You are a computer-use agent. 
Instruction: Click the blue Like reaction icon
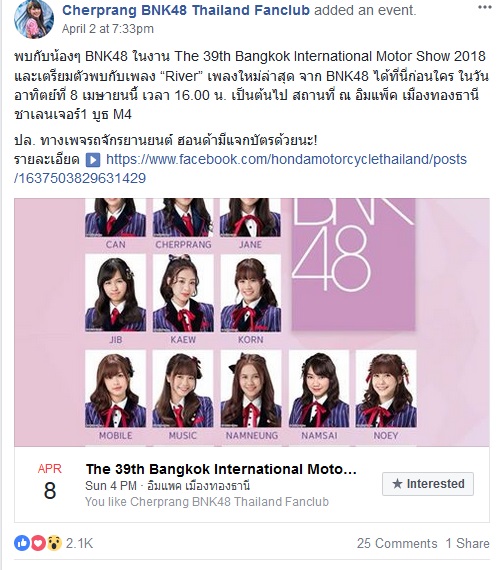tap(22, 543)
